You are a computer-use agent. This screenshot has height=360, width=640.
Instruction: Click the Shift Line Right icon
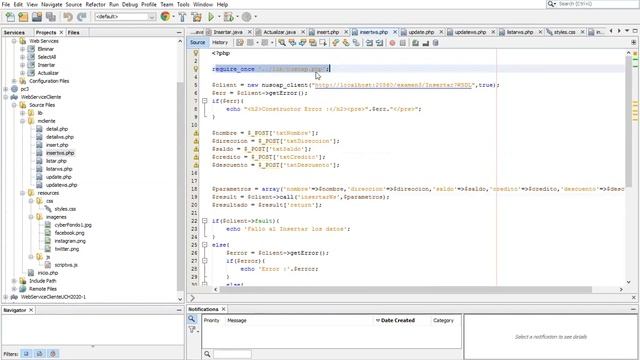pyautogui.click(x=380, y=42)
